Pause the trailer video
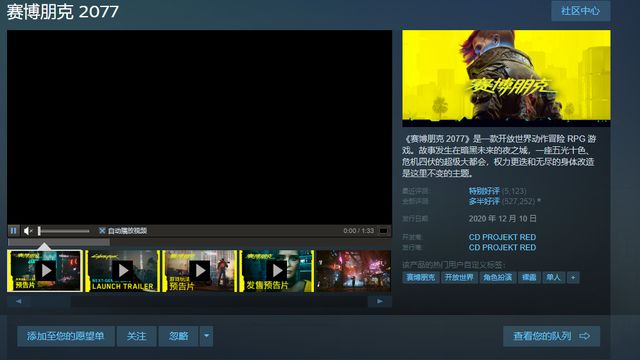The width and height of the screenshot is (640, 360). tap(13, 231)
